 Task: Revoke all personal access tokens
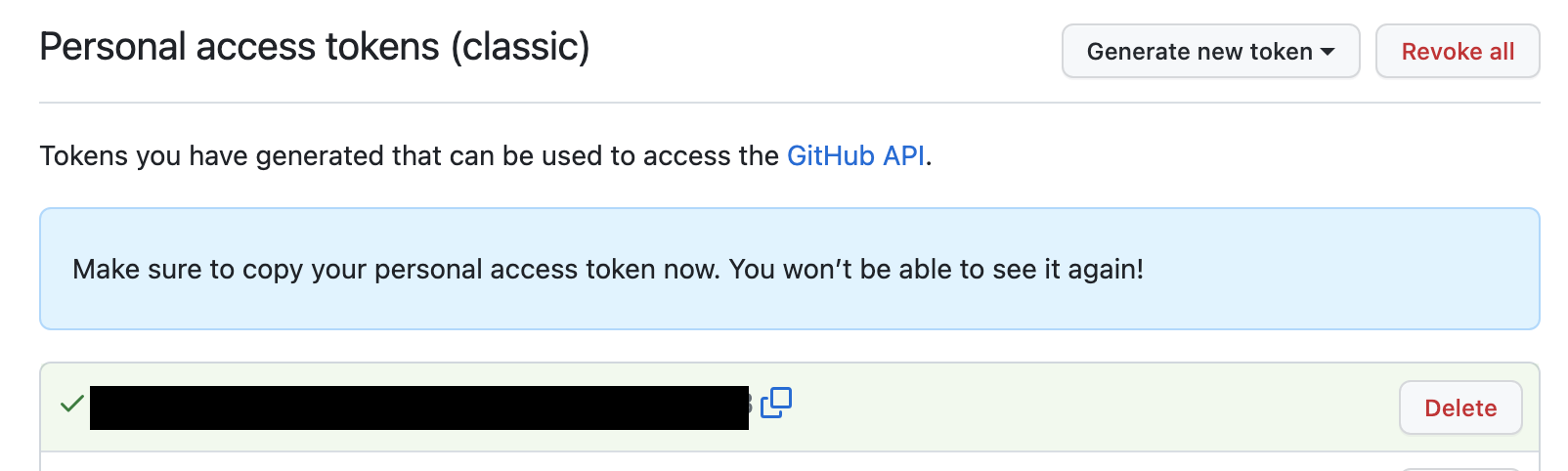point(1458,51)
